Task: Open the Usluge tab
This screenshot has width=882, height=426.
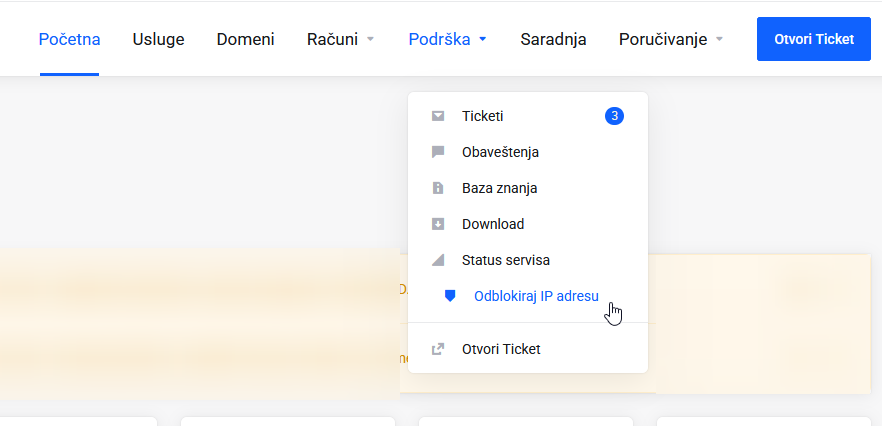Action: [x=159, y=39]
